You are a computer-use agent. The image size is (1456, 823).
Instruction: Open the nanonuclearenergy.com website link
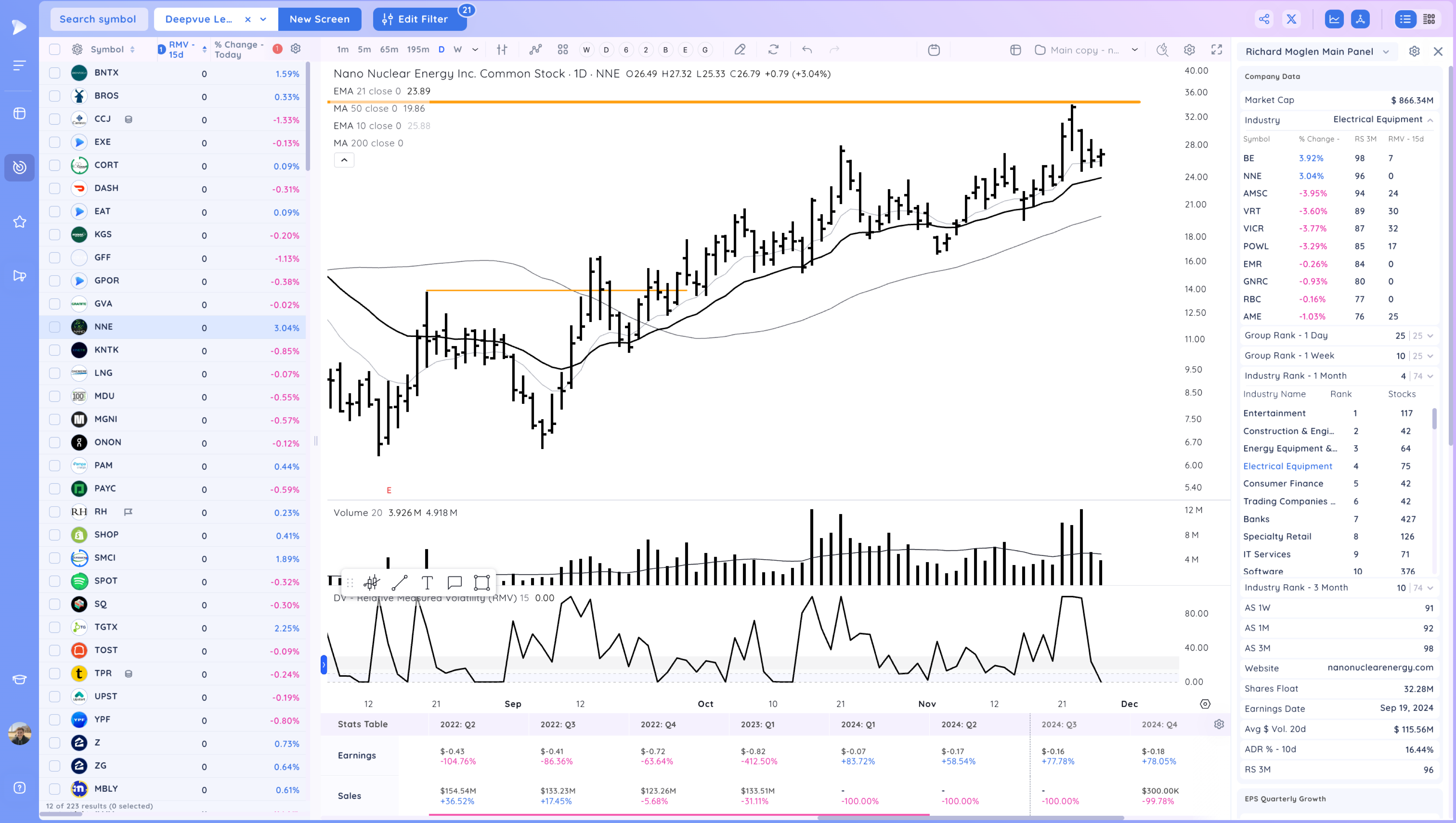tap(1380, 668)
